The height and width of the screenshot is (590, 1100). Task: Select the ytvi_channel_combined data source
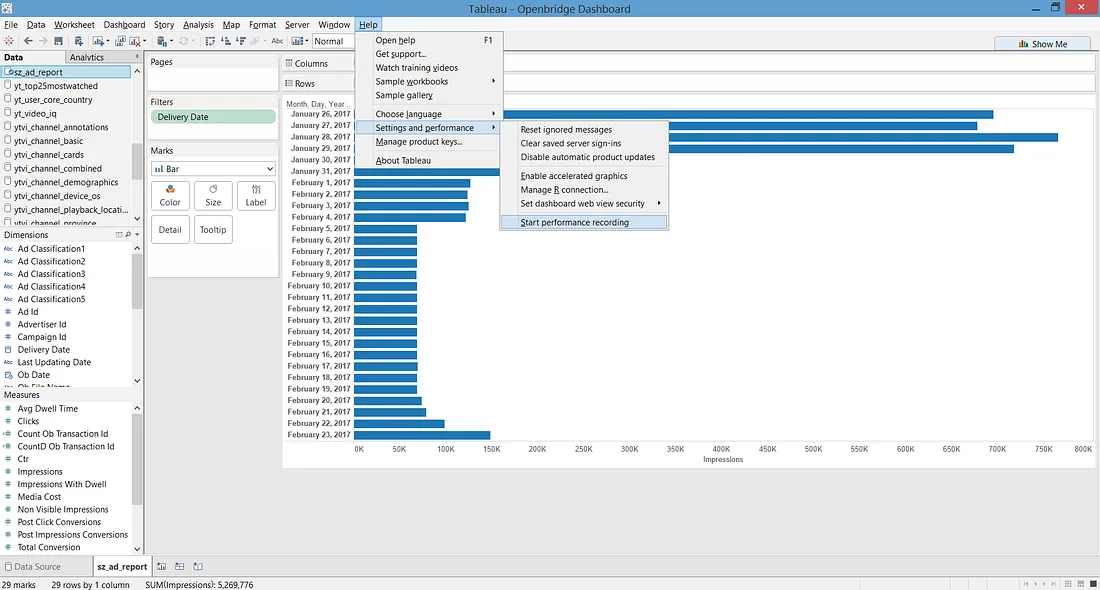(x=58, y=168)
